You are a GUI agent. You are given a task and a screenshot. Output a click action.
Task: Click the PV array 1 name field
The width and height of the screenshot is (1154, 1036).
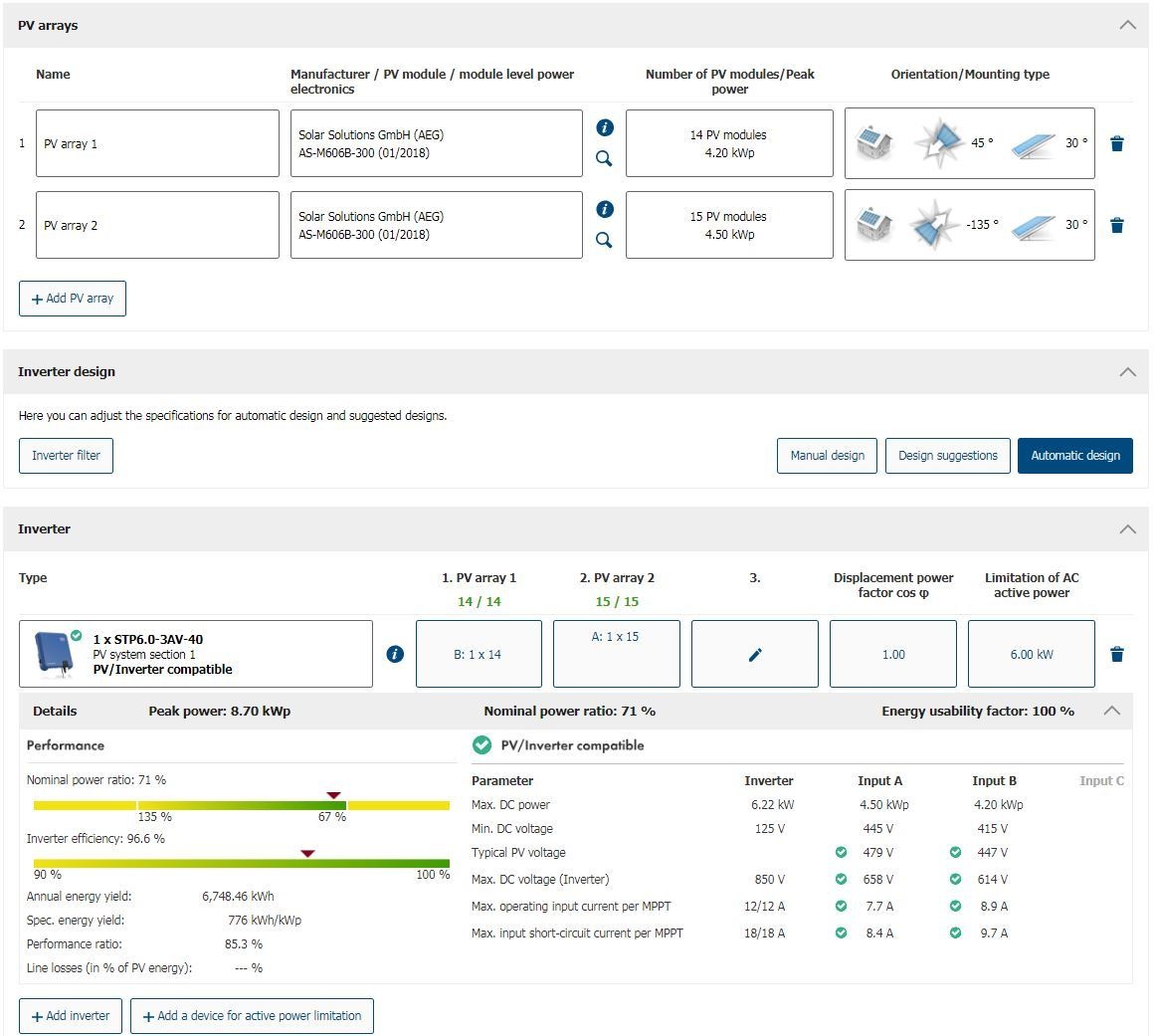(x=157, y=143)
